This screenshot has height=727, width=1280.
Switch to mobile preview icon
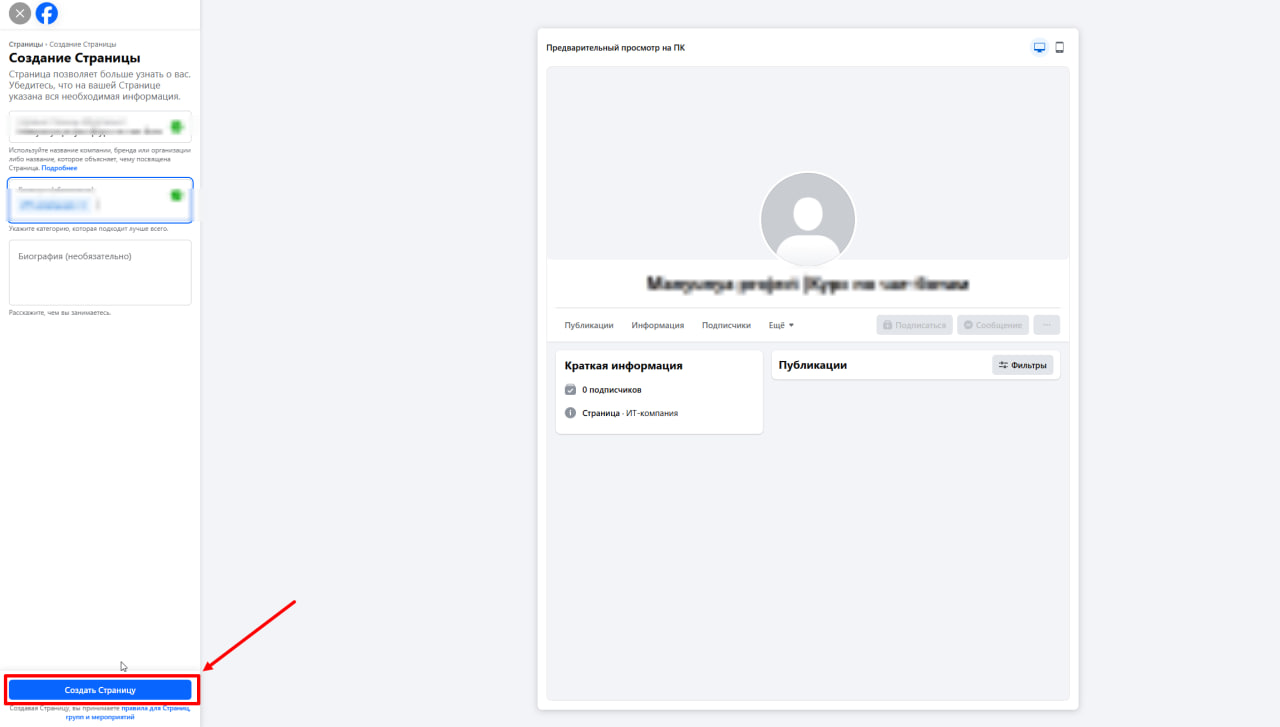click(1060, 48)
